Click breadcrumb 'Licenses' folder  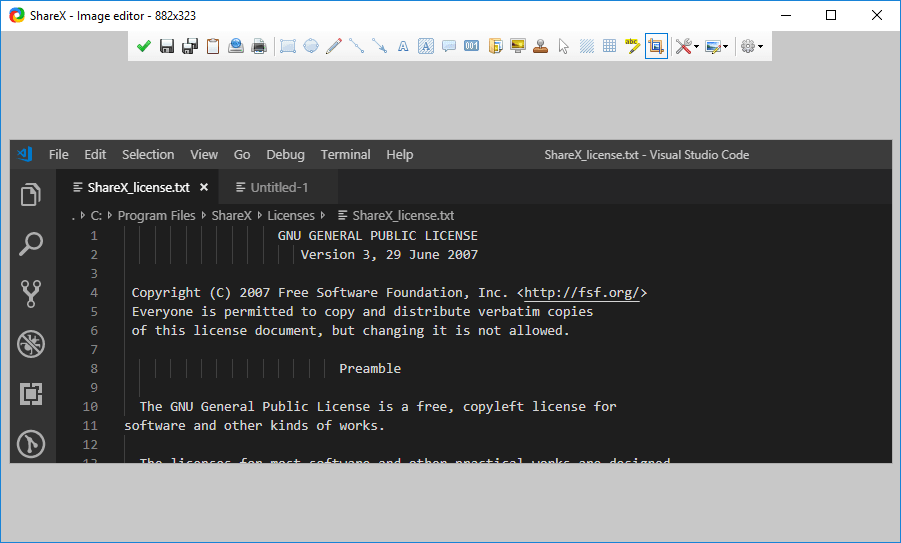(291, 215)
